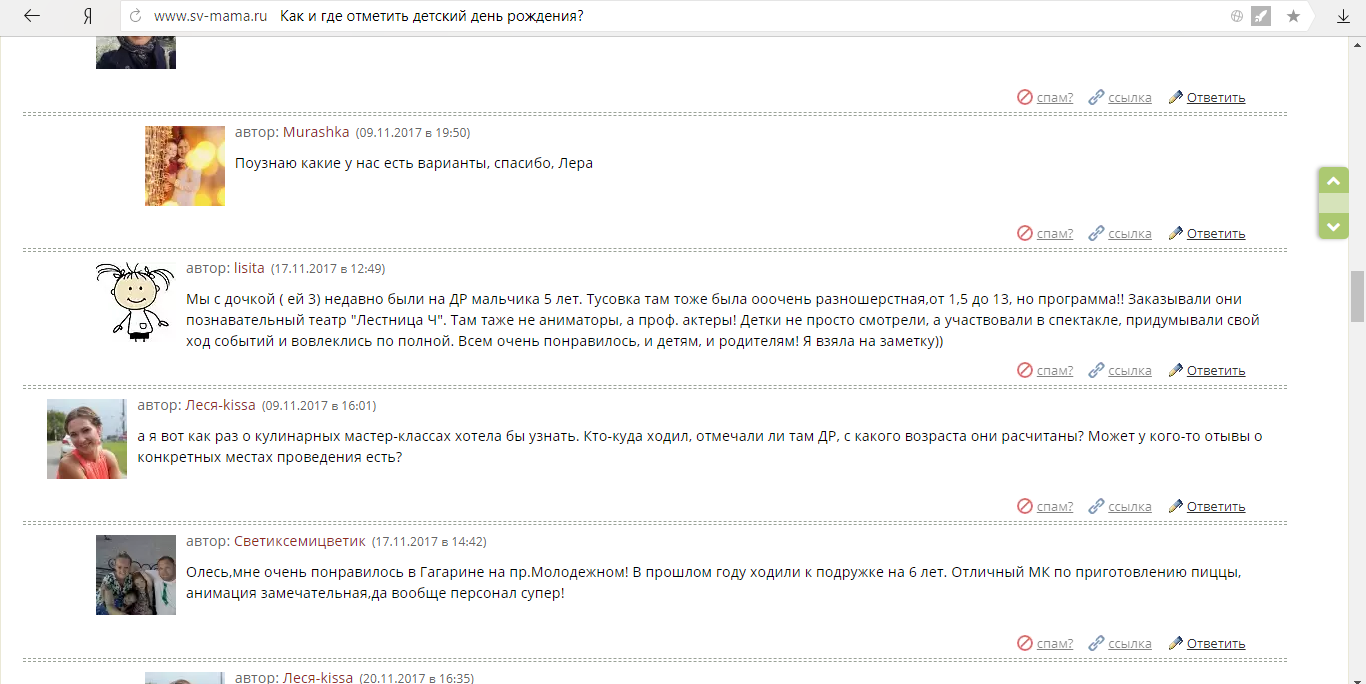Reply to the Леся-kissa comment about мастер-классах

click(1207, 506)
